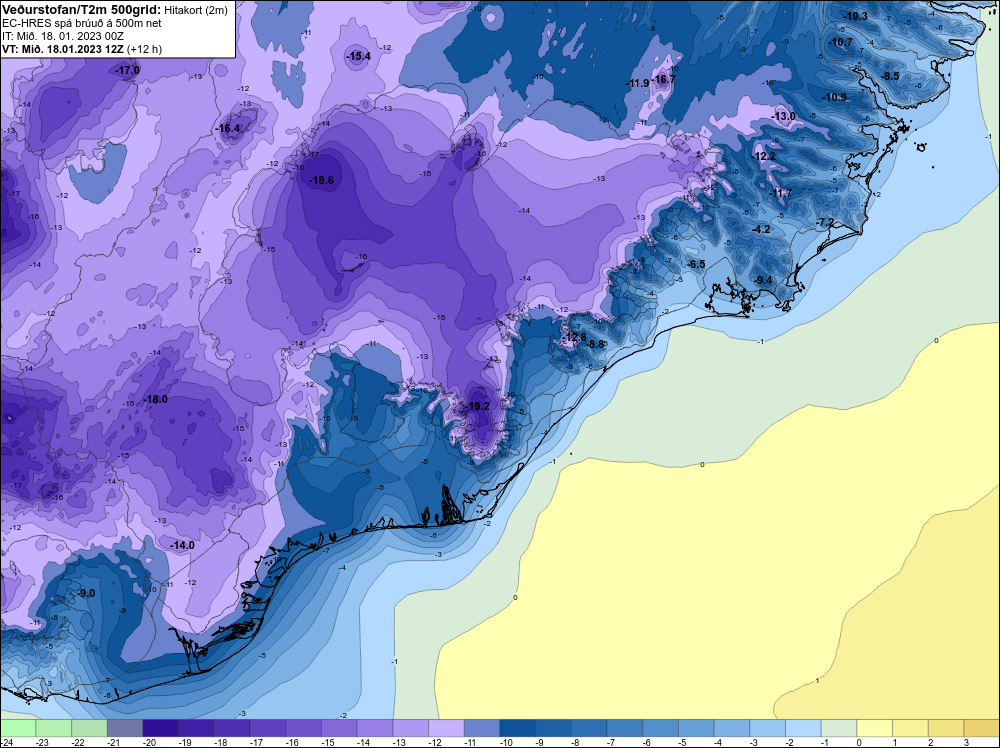The height and width of the screenshot is (748, 1000).
Task: Click the -23 label in the color legend
Action: 42,742
